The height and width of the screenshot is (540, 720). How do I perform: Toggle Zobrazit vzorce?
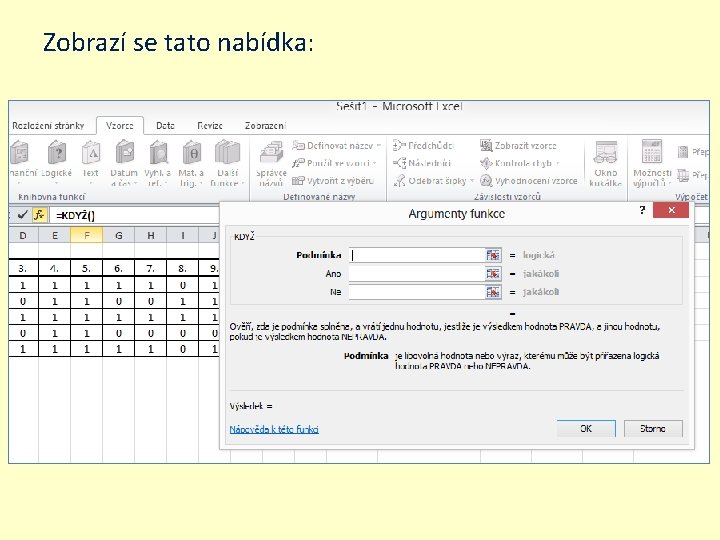518,146
